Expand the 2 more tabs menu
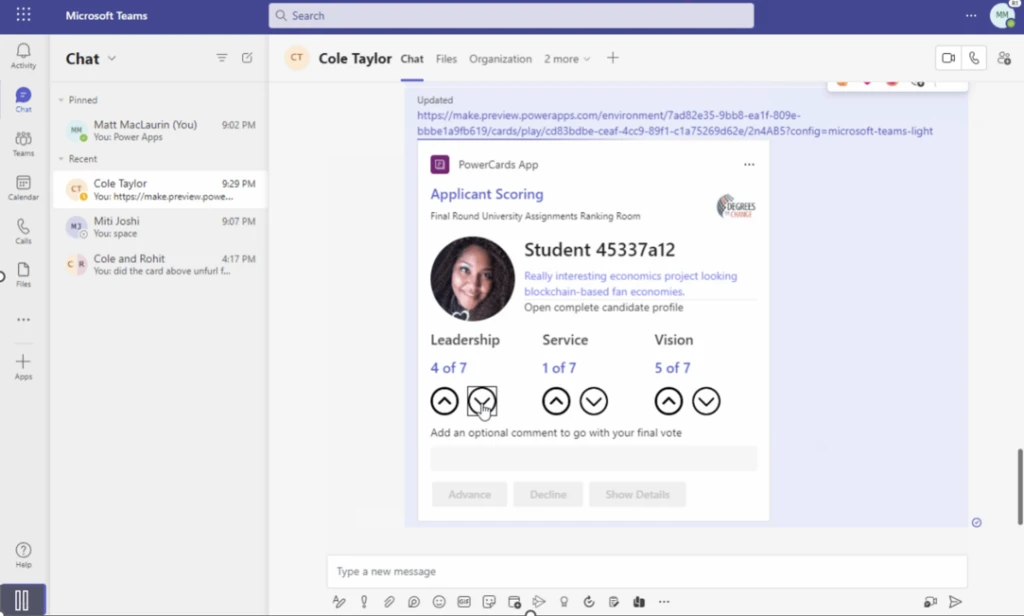The height and width of the screenshot is (616, 1024). 566,59
